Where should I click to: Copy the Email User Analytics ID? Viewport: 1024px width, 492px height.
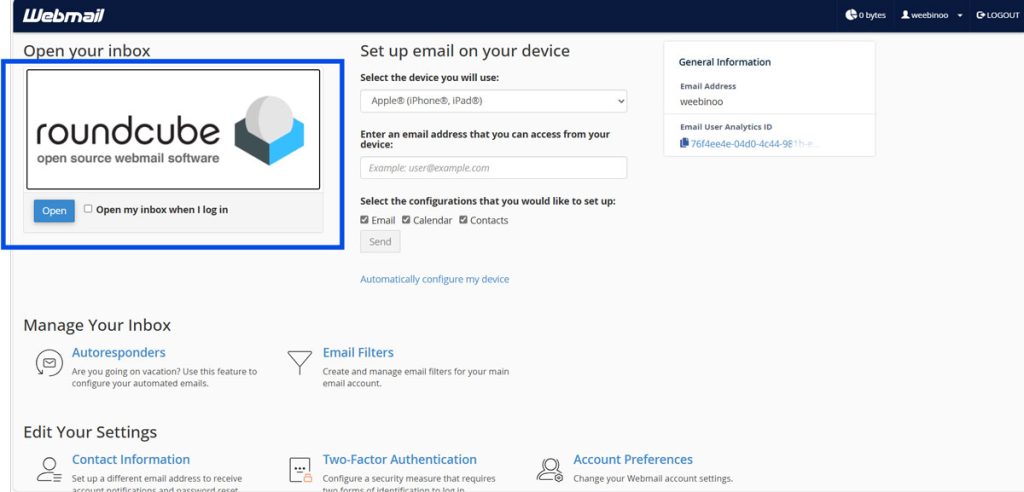[684, 143]
